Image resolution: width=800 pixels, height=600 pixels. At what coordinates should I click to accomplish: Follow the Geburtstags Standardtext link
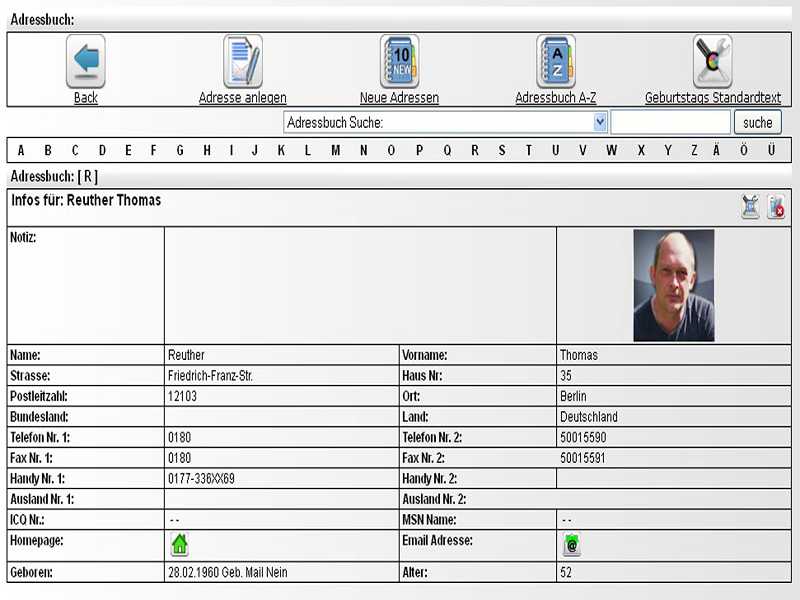coord(712,98)
